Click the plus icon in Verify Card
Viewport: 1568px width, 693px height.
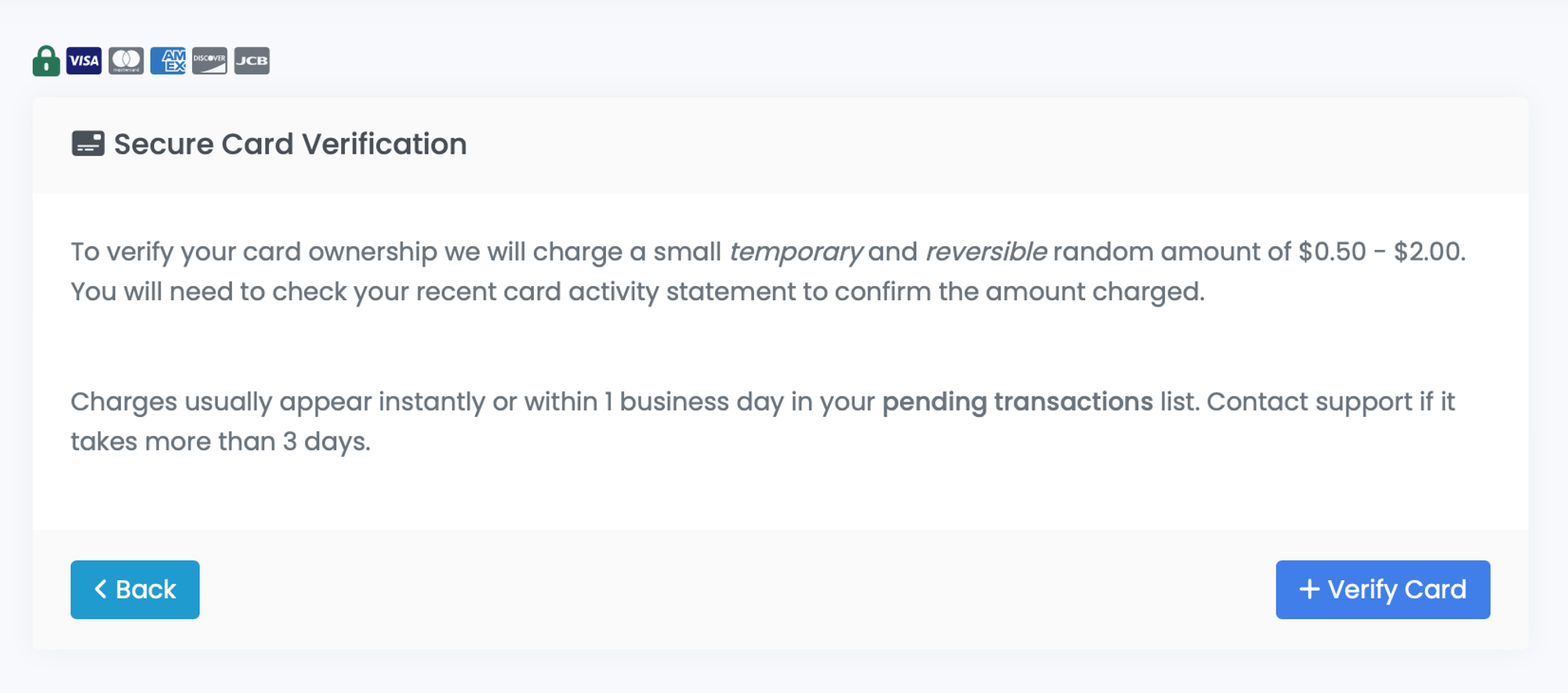coord(1309,590)
